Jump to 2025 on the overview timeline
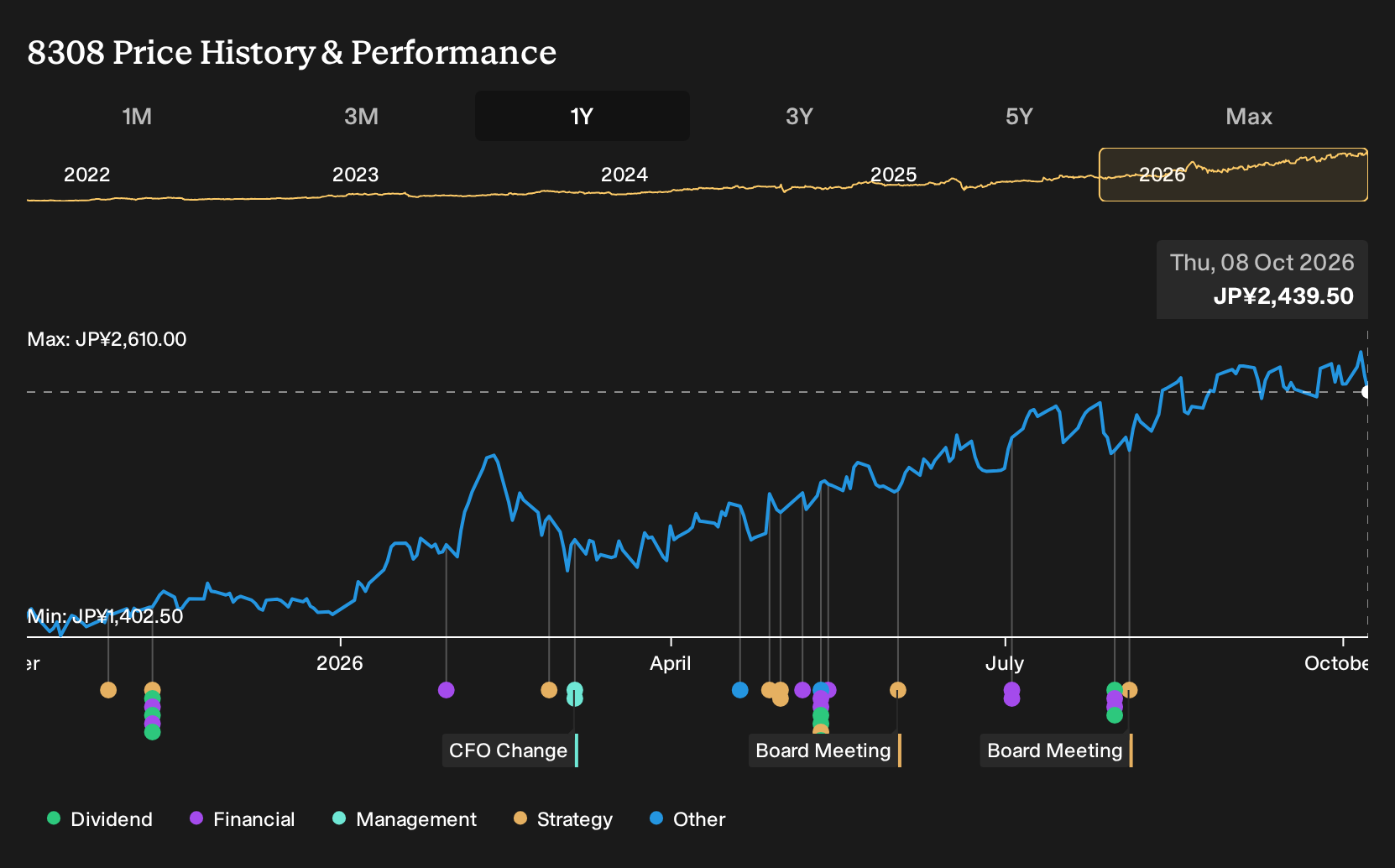The image size is (1395, 868). tap(893, 175)
